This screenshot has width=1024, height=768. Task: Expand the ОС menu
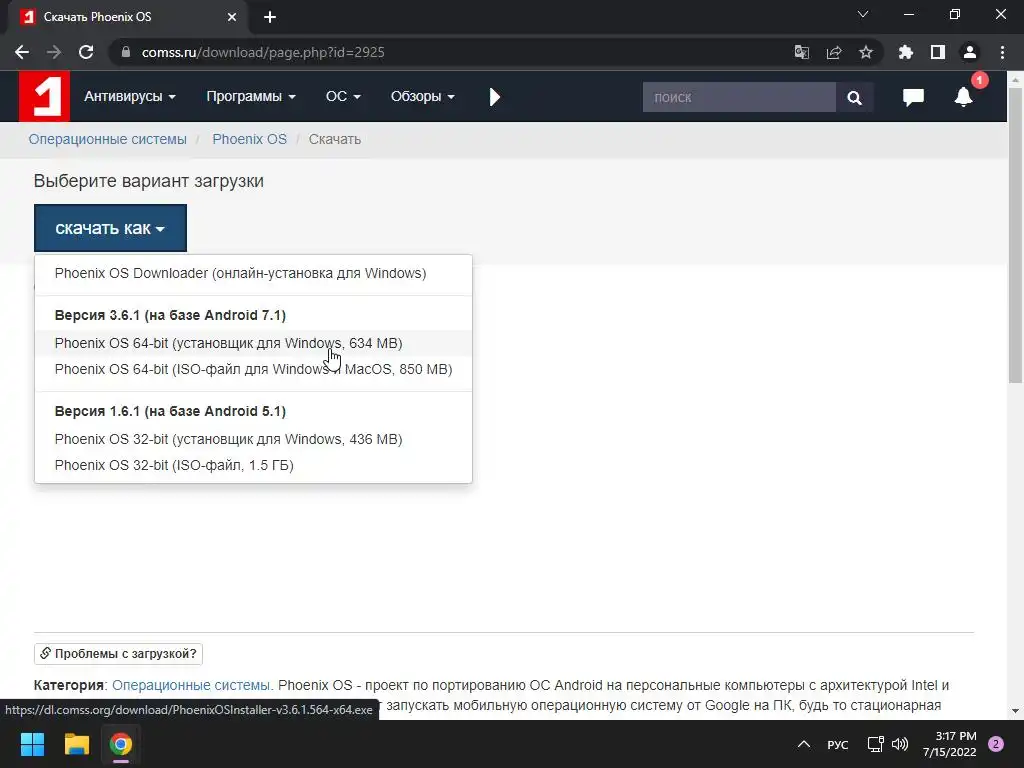coord(343,96)
